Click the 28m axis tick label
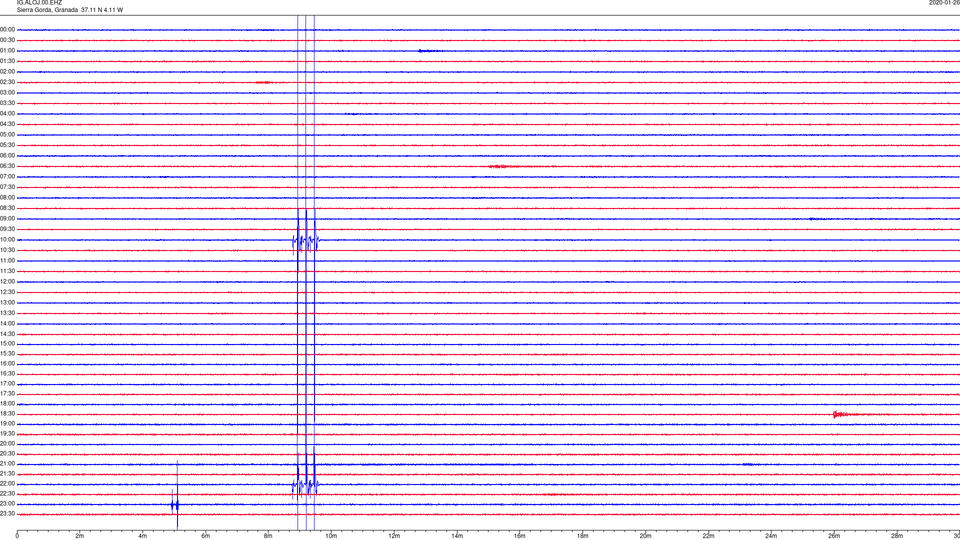Viewport: 960px width, 540px height. point(897,536)
